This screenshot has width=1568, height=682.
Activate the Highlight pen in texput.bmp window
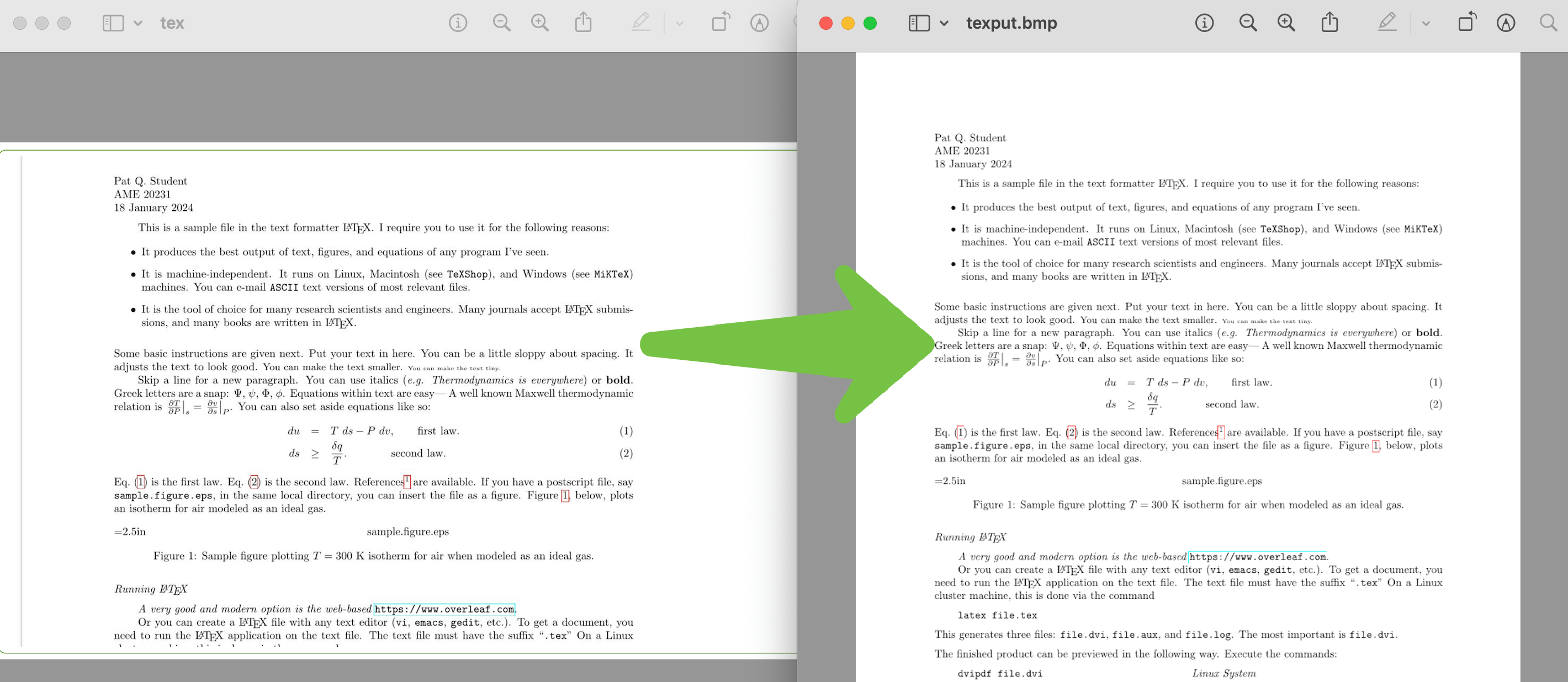[x=1386, y=23]
